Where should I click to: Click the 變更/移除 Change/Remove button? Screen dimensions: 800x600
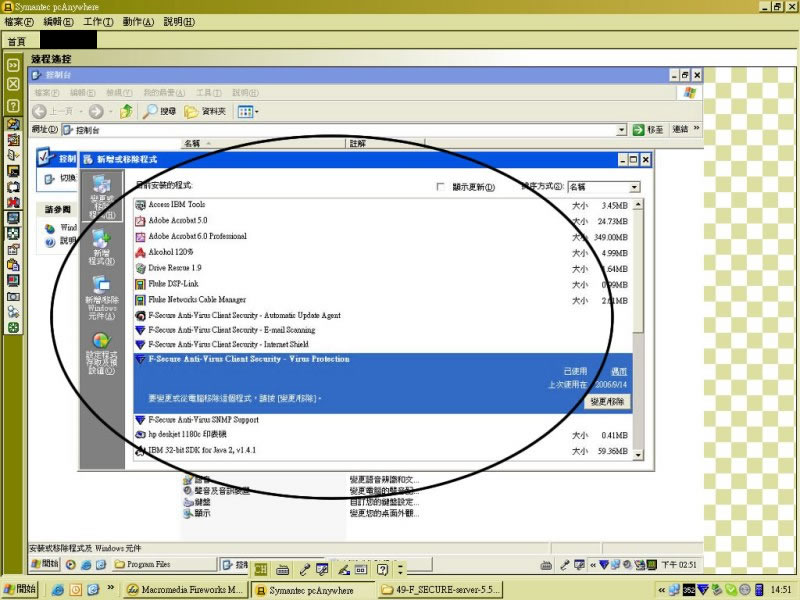click(x=607, y=402)
